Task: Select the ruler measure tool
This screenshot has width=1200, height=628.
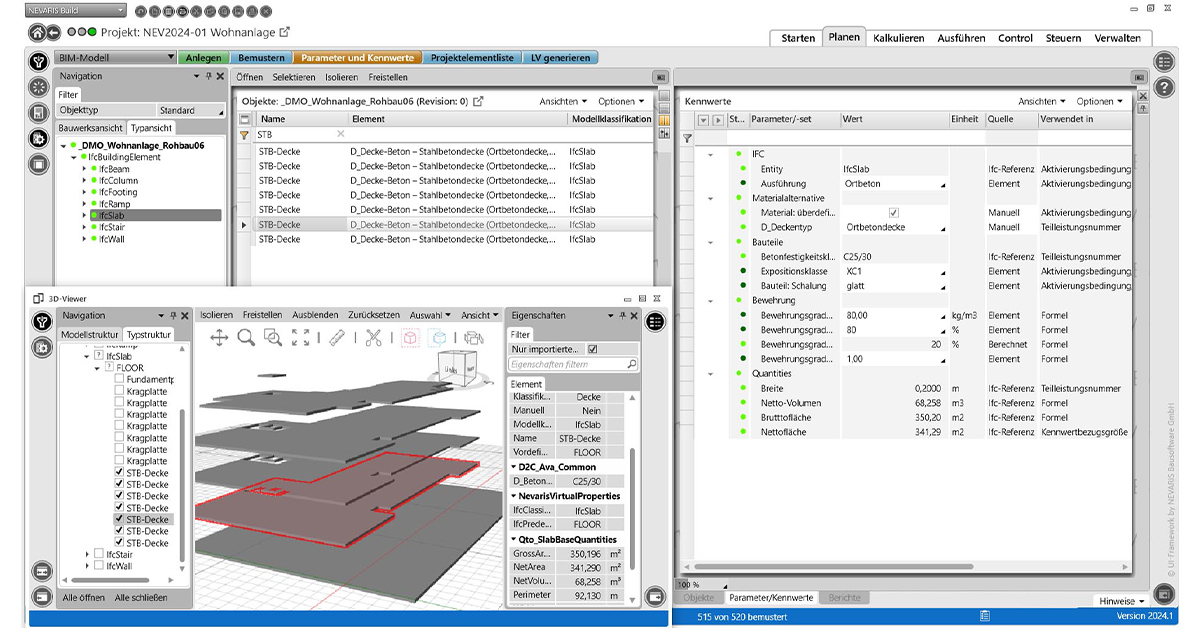Action: pyautogui.click(x=337, y=338)
